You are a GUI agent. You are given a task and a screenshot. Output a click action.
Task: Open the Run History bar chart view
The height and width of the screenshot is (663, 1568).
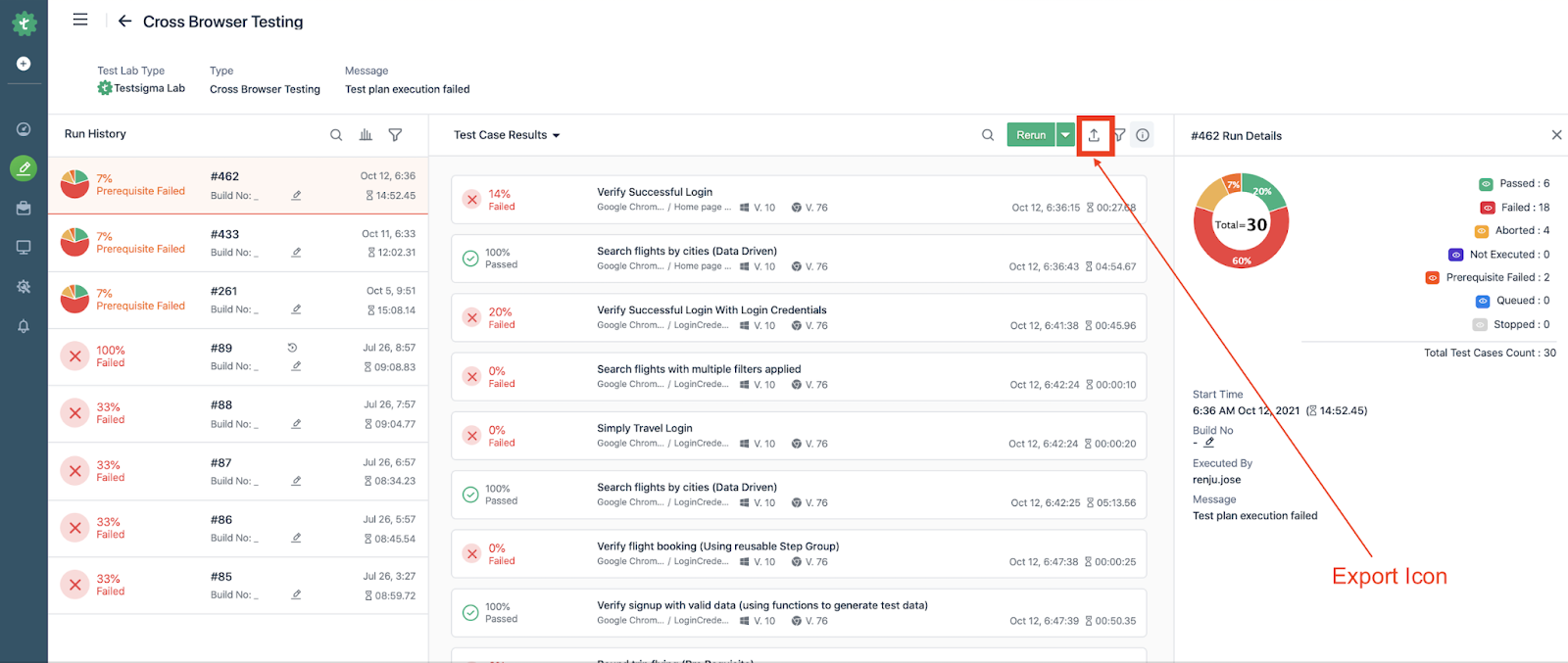click(366, 135)
